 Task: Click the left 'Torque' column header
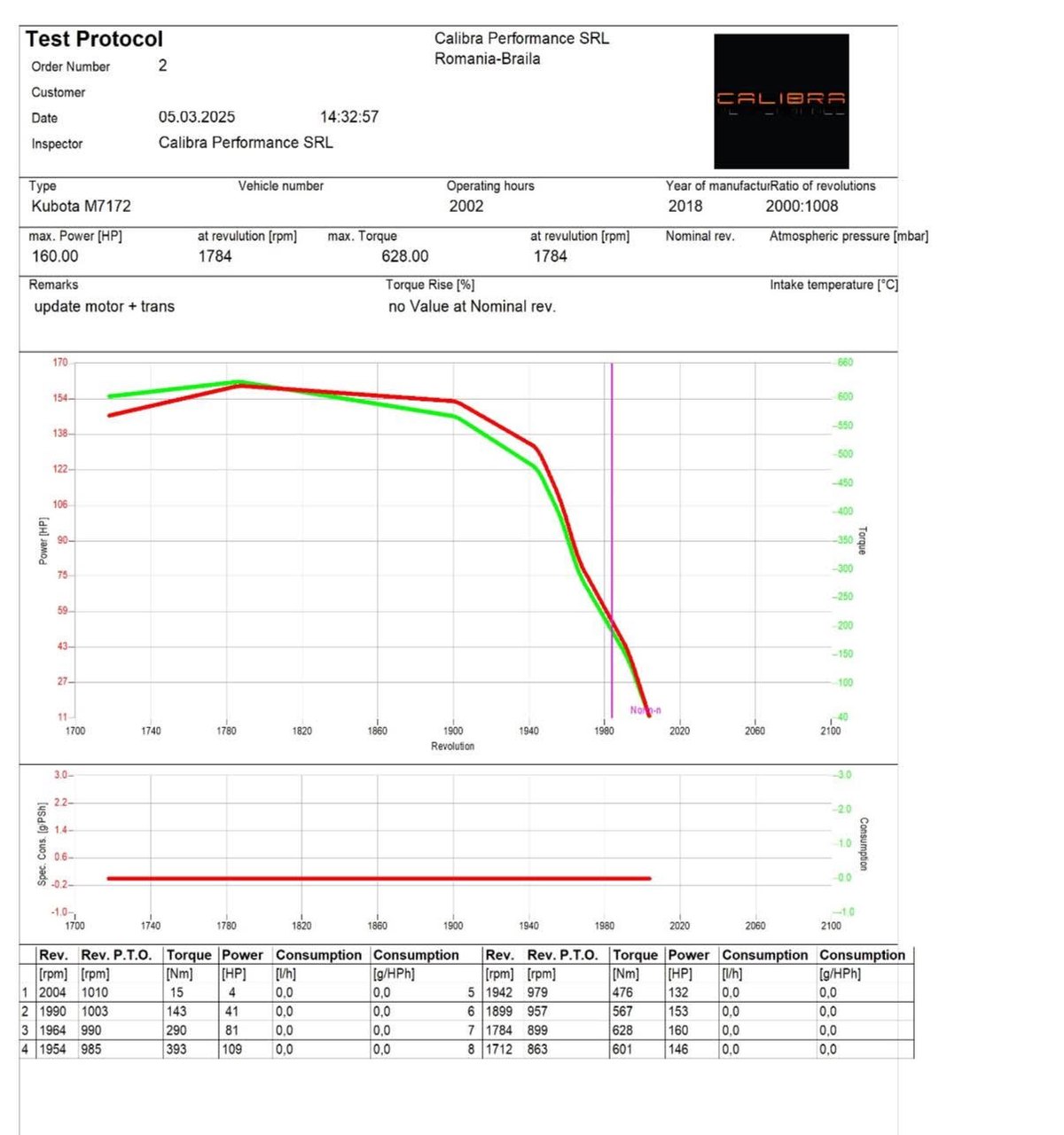(189, 955)
